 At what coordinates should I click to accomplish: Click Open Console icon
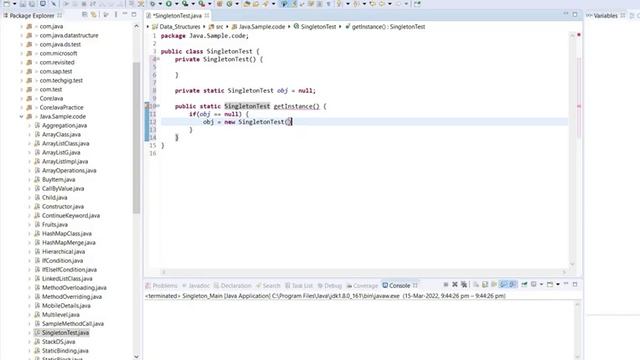(550, 284)
